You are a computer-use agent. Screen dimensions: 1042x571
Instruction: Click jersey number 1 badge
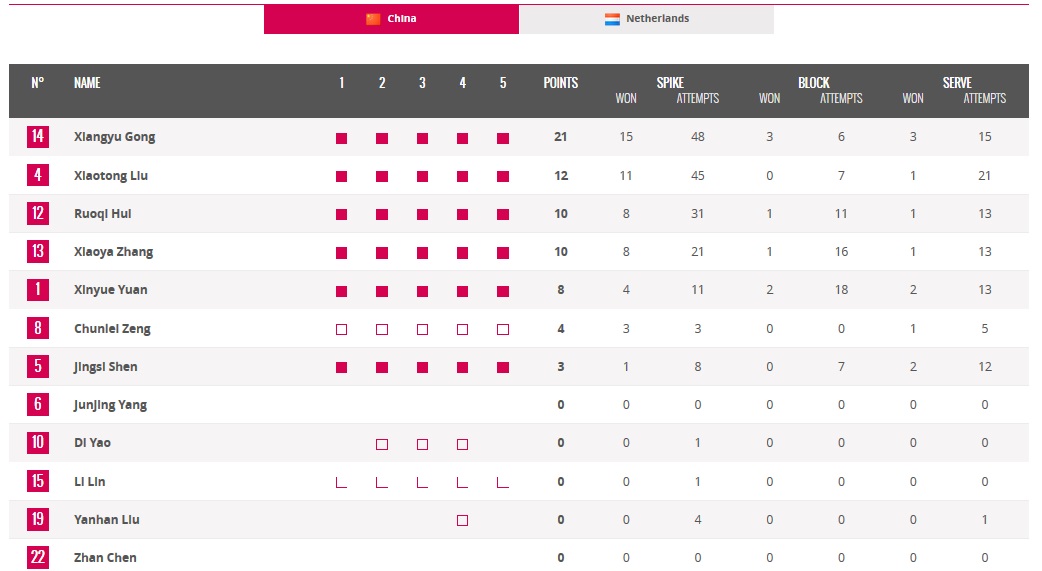[x=37, y=290]
